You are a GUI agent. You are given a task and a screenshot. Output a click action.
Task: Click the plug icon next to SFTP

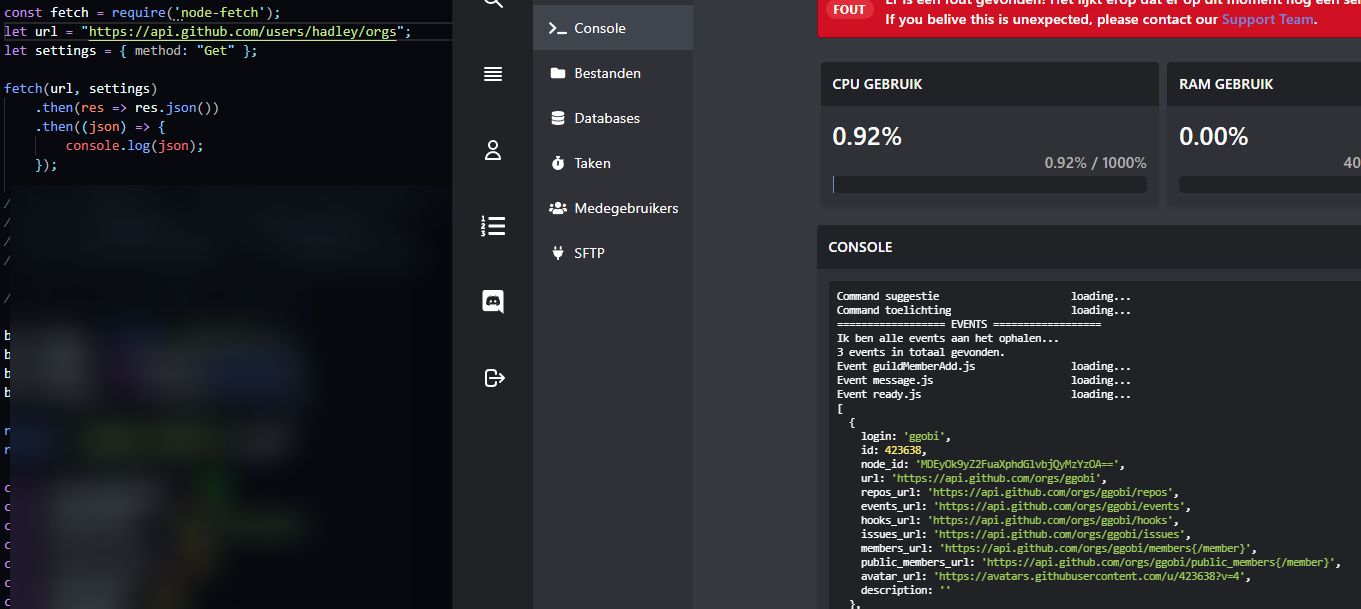[557, 253]
